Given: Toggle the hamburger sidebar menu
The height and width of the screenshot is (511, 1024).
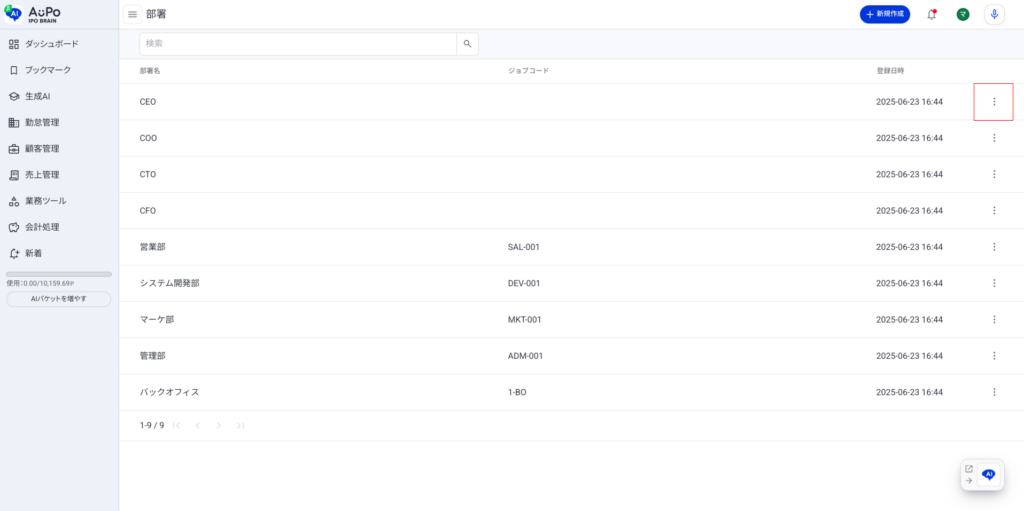Looking at the screenshot, I should (x=132, y=14).
